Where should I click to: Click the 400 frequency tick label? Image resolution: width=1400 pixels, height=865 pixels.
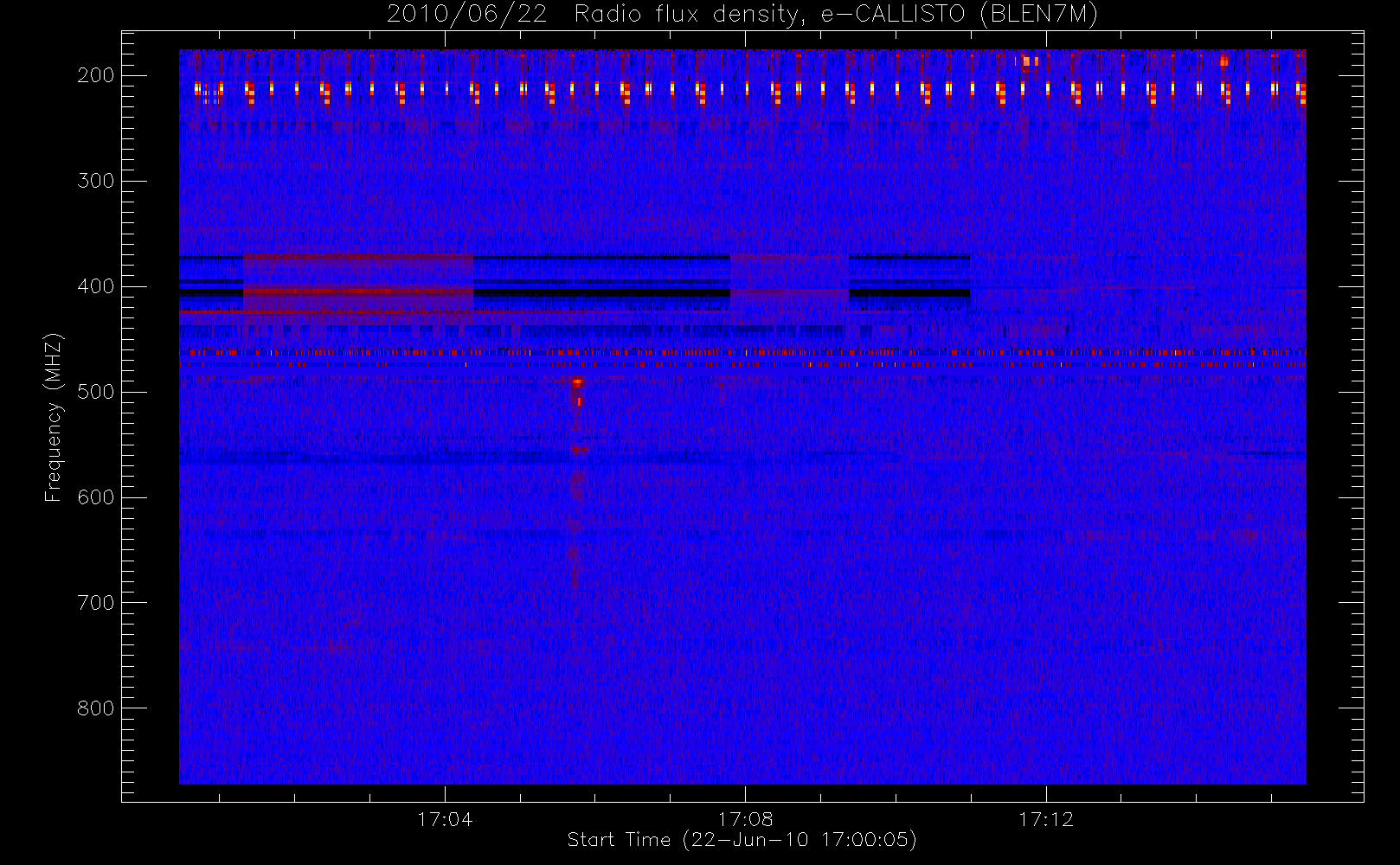tap(95, 286)
